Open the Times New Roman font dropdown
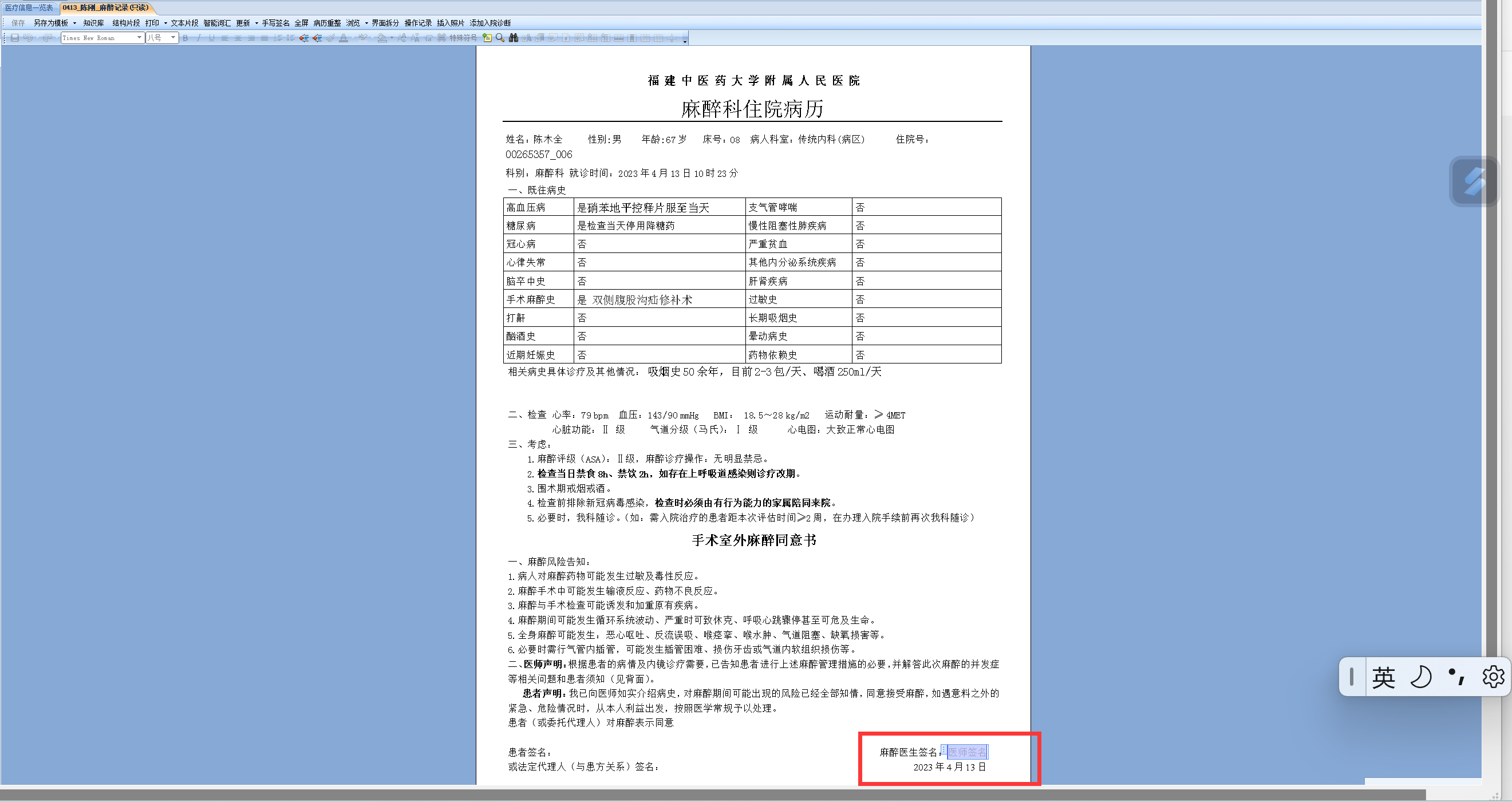This screenshot has height=802, width=1512. point(139,38)
